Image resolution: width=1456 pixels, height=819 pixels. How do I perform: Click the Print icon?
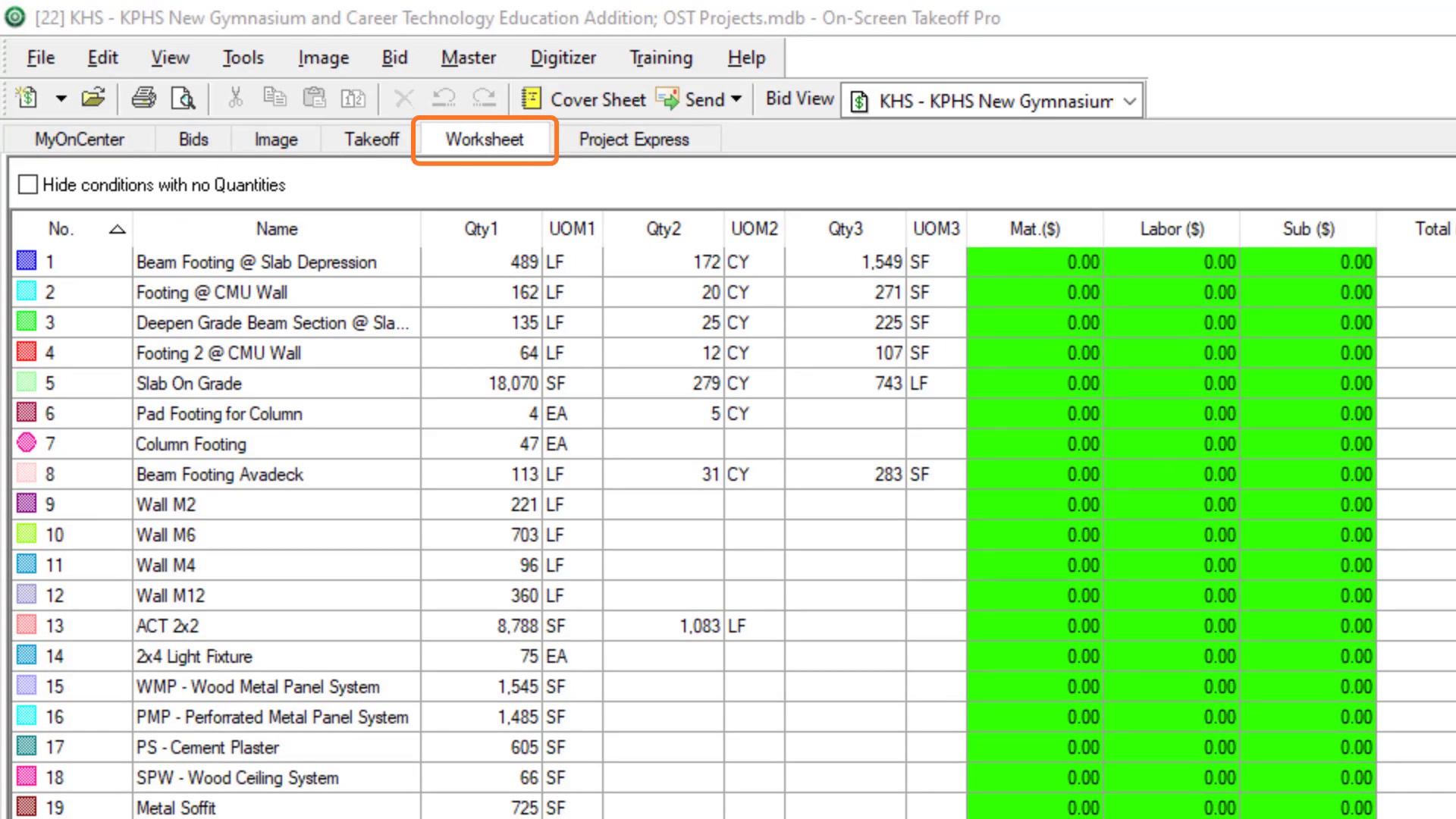[143, 98]
